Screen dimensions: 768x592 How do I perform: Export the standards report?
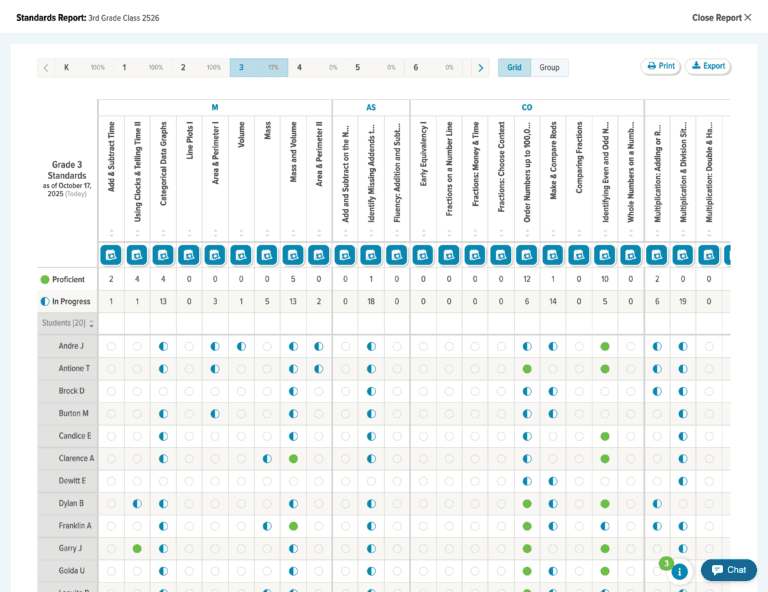(708, 66)
